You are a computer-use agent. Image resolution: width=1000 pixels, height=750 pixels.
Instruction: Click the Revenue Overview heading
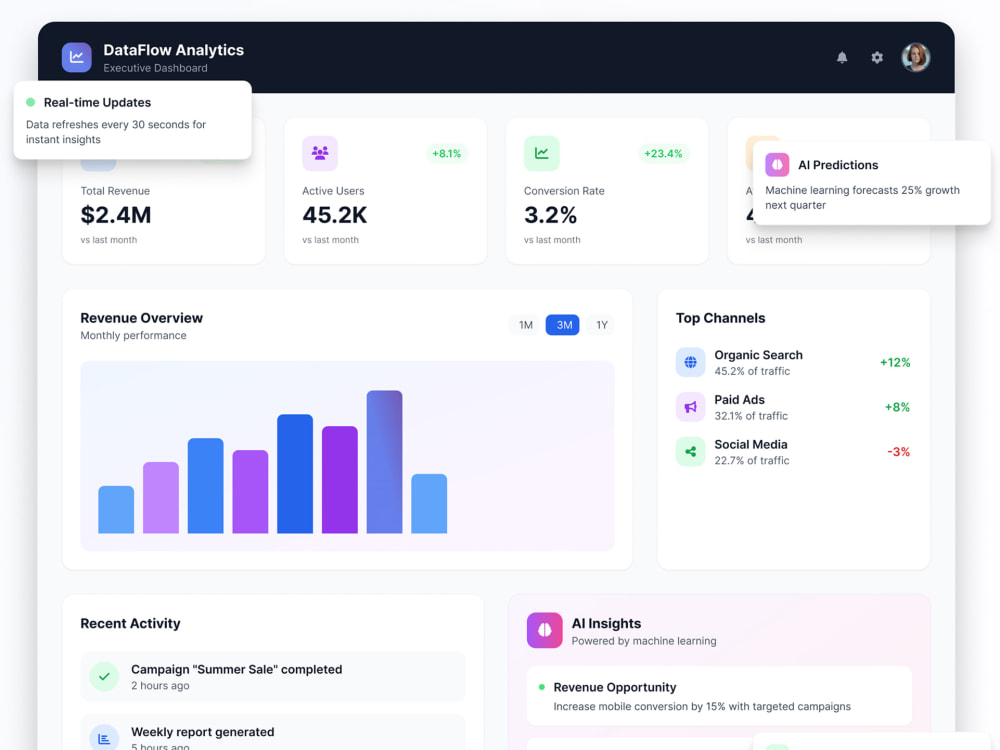click(142, 318)
